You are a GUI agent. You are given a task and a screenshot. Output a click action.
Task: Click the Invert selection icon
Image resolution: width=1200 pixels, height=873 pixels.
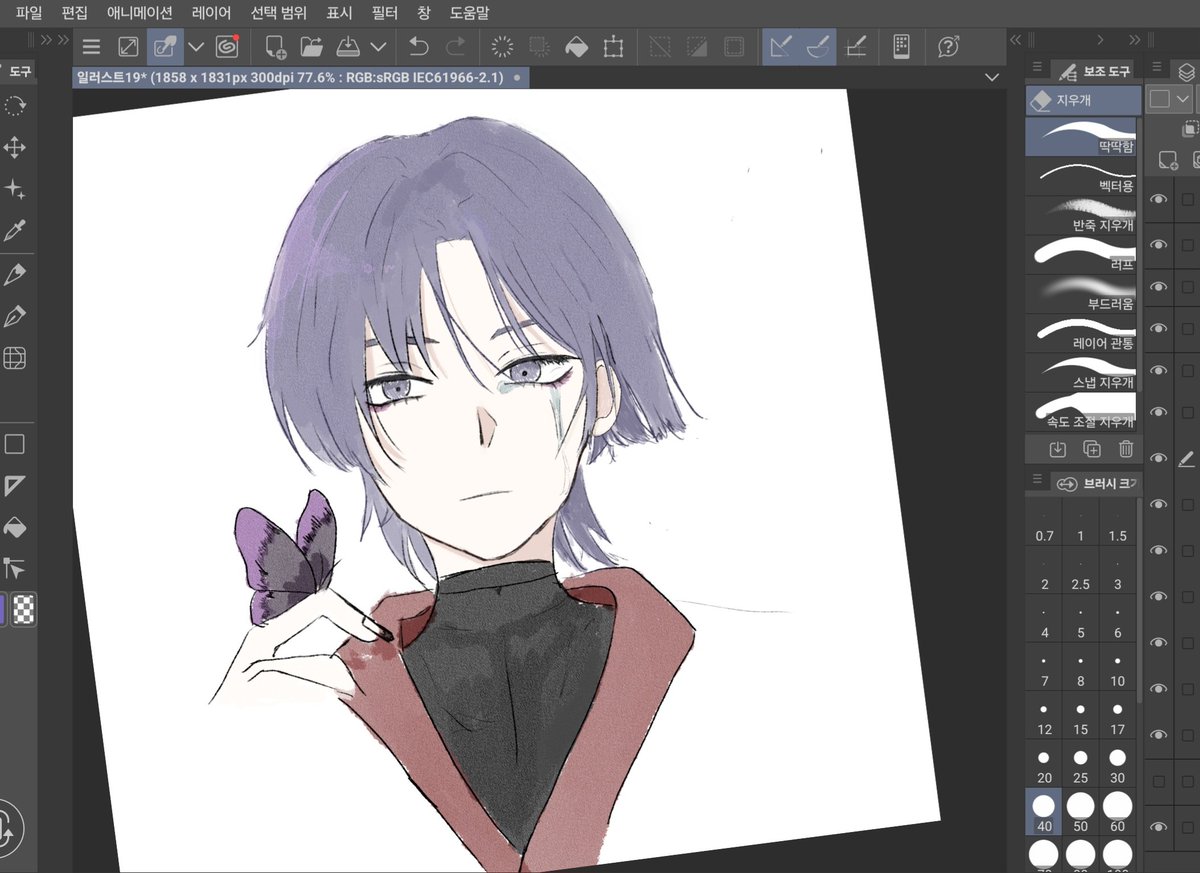697,47
